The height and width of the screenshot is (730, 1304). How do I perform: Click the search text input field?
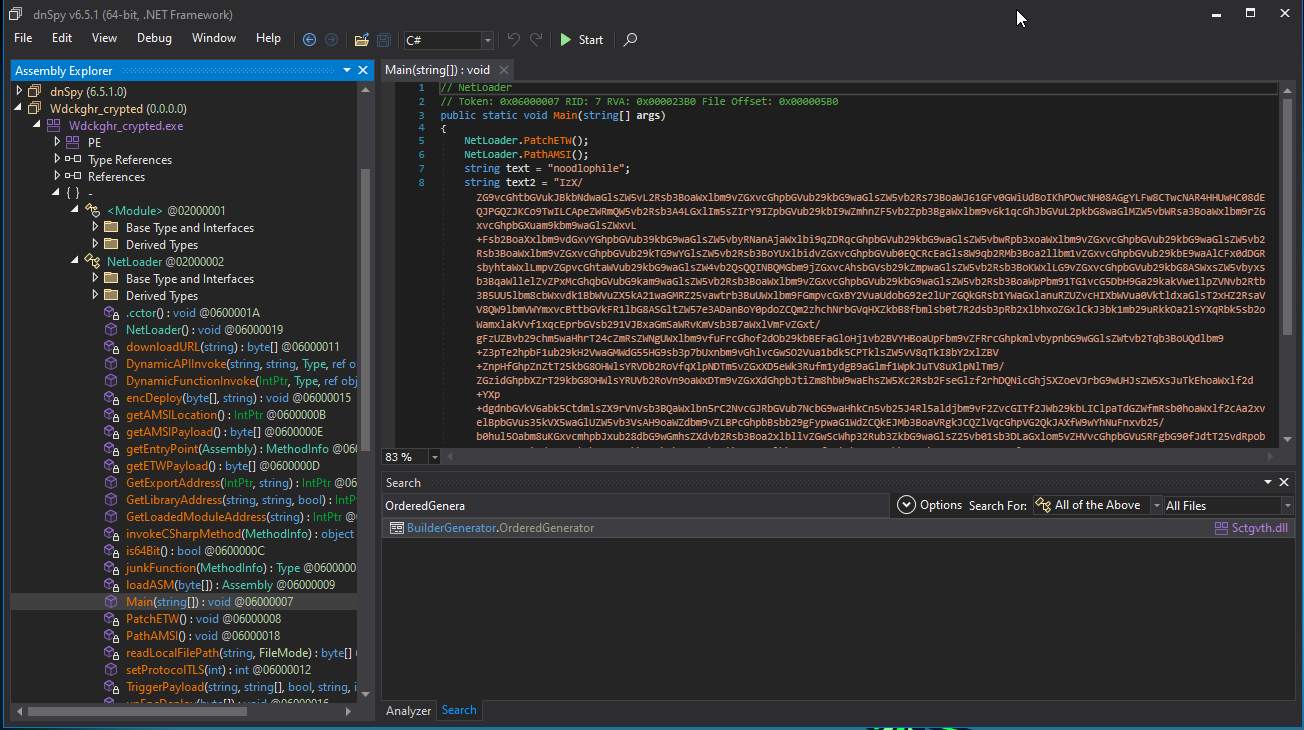(x=635, y=506)
